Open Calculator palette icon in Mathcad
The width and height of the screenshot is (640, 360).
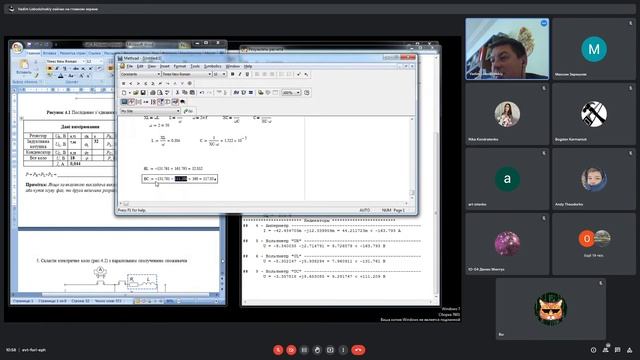(x=124, y=102)
